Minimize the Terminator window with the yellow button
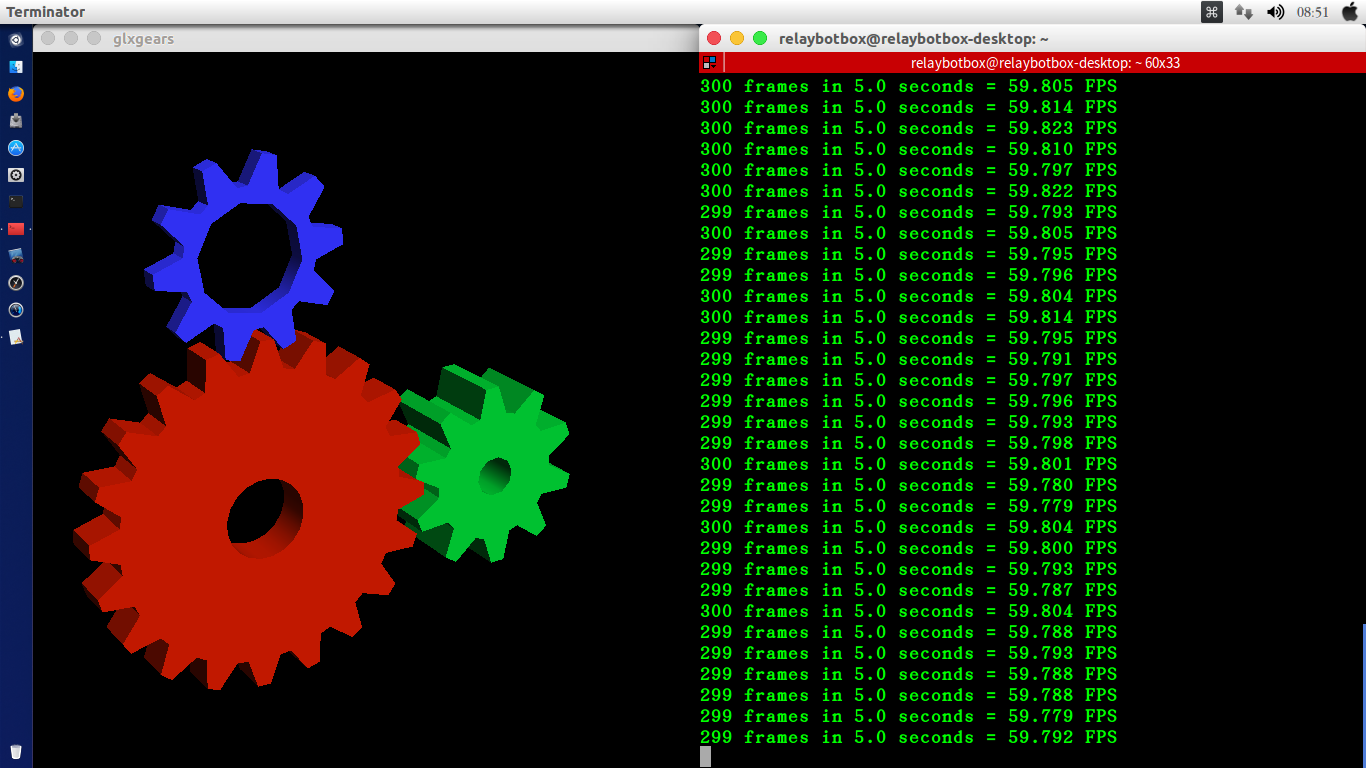The image size is (1366, 768). tap(737, 38)
